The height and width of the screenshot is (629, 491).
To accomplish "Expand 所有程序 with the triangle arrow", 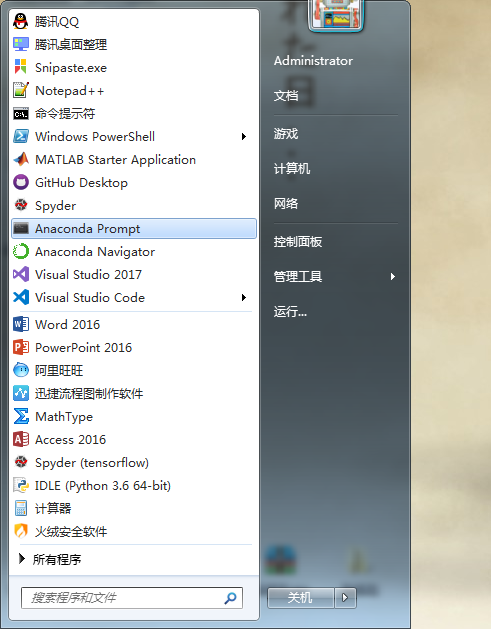I will pos(22,558).
